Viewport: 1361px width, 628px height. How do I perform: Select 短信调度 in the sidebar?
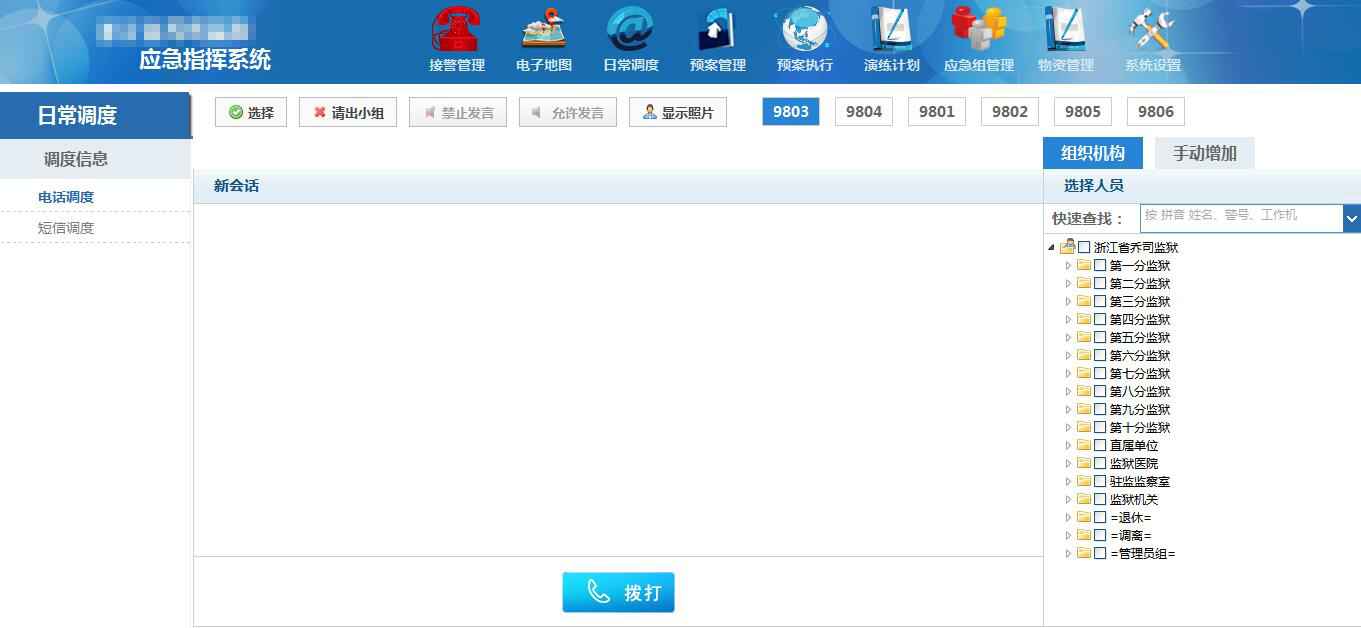[66, 228]
